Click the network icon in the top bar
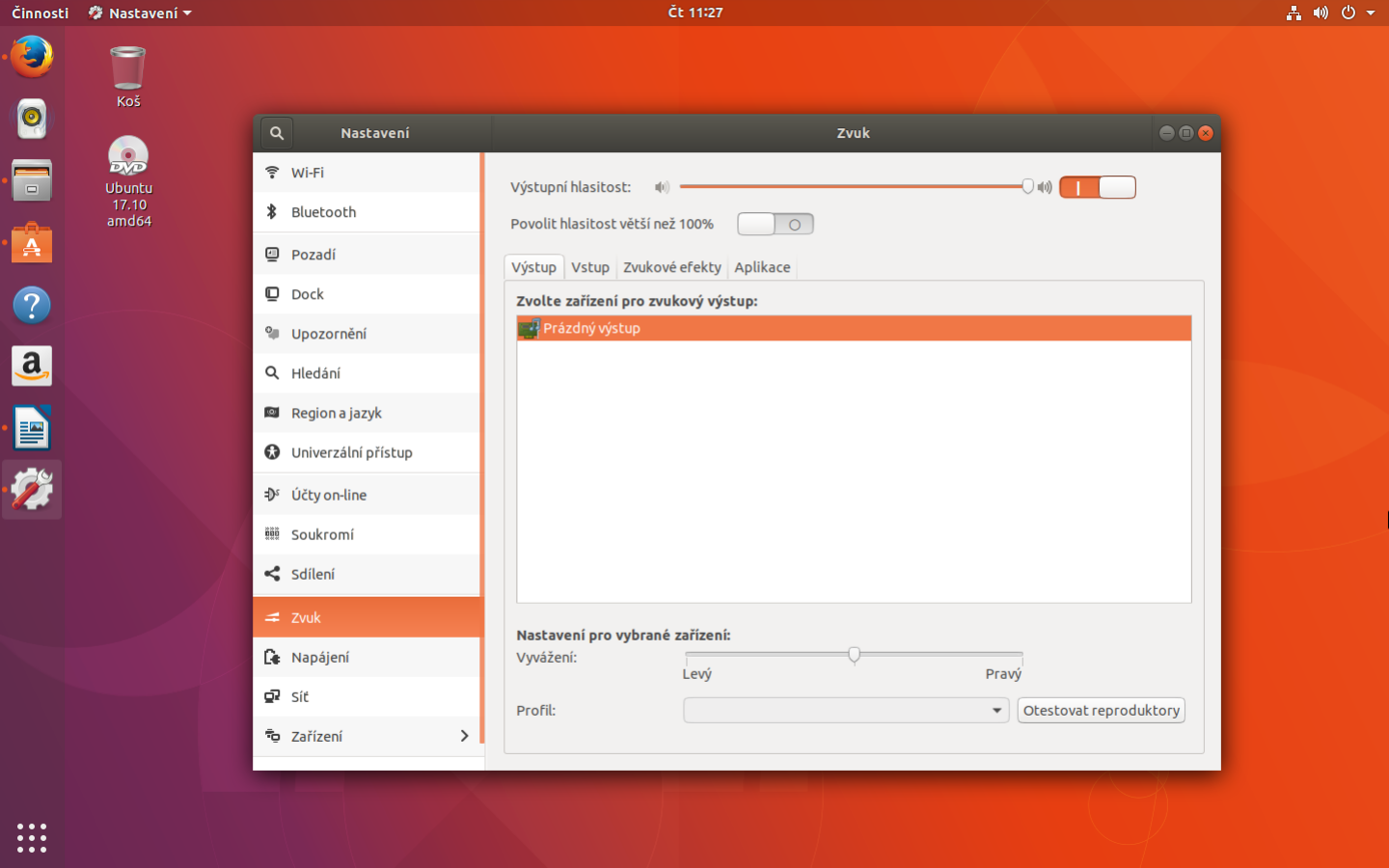 click(x=1294, y=13)
